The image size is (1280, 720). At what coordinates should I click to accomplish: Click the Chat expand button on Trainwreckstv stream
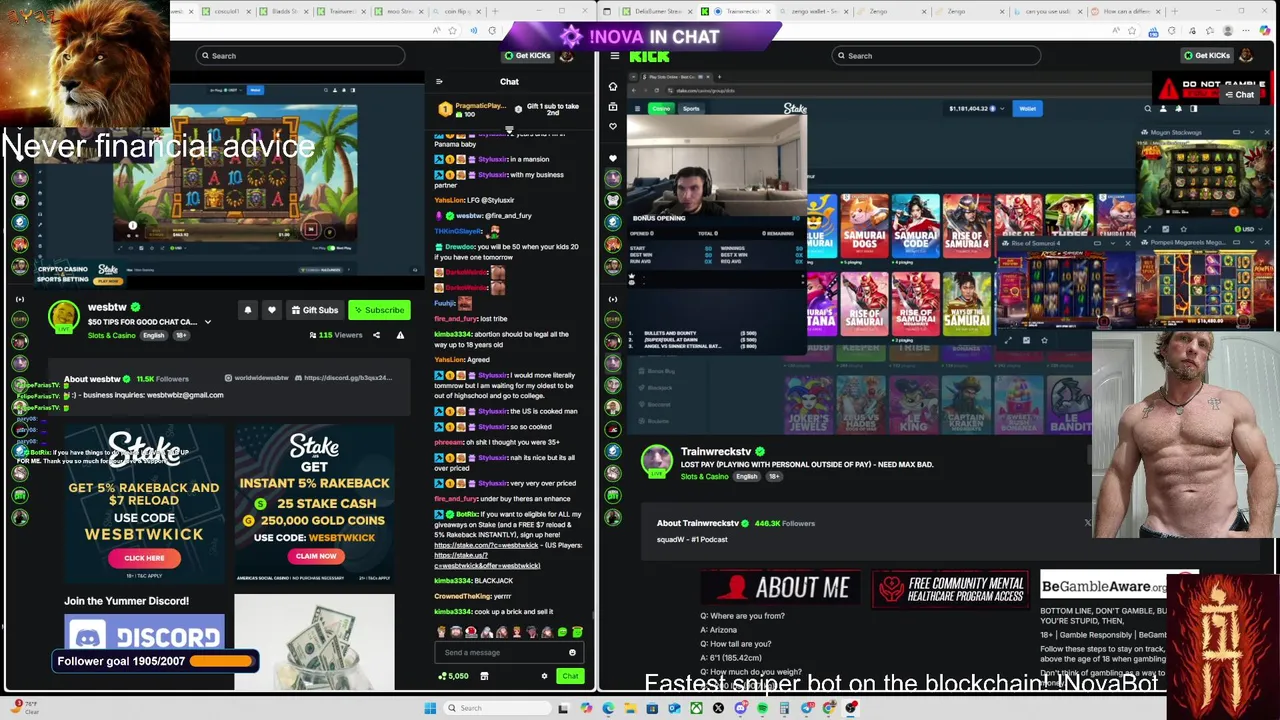[1240, 95]
